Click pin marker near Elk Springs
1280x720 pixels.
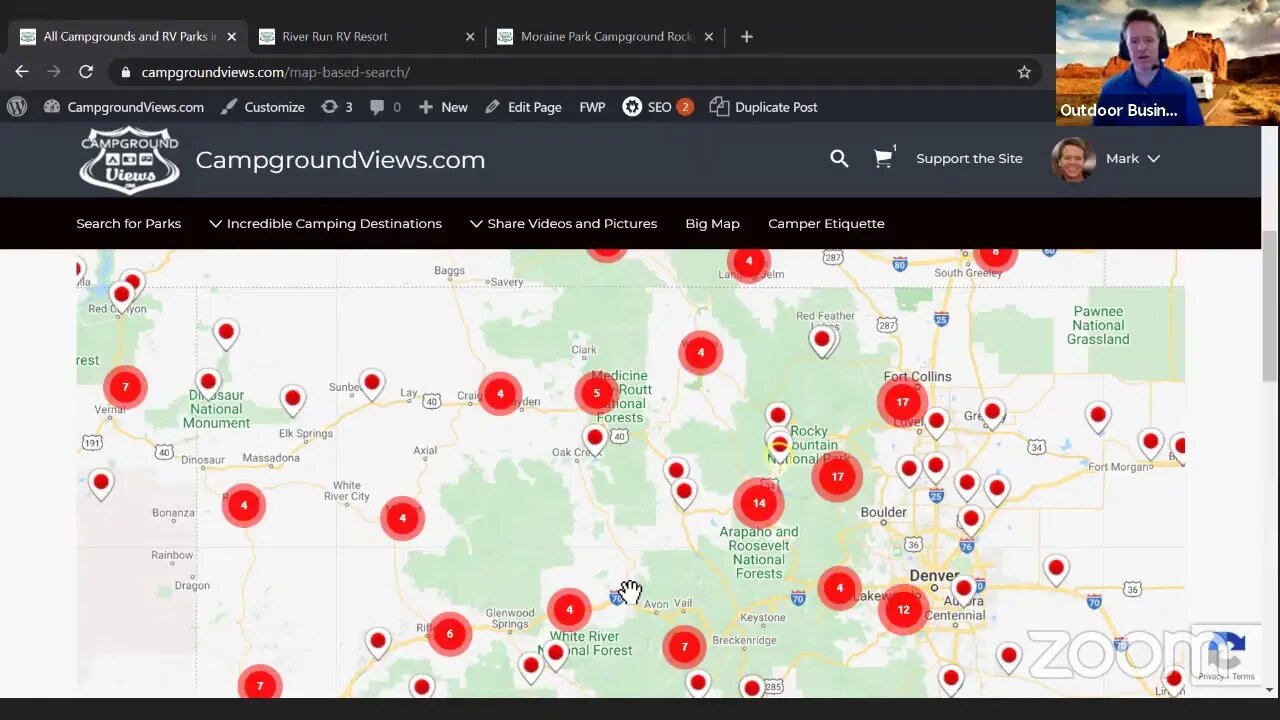click(x=292, y=400)
